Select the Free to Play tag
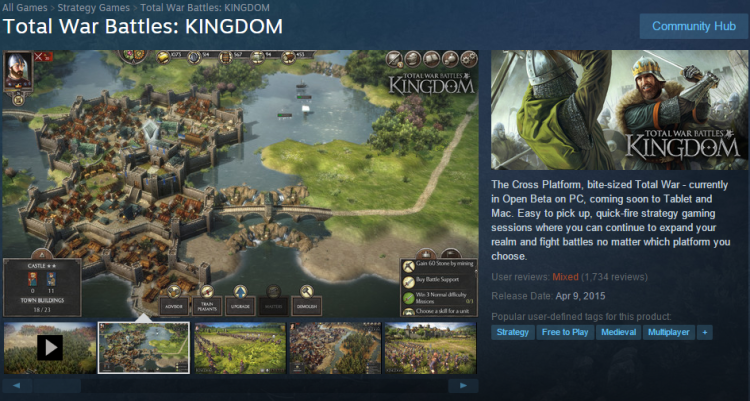Image resolution: width=750 pixels, height=401 pixels. [x=565, y=332]
